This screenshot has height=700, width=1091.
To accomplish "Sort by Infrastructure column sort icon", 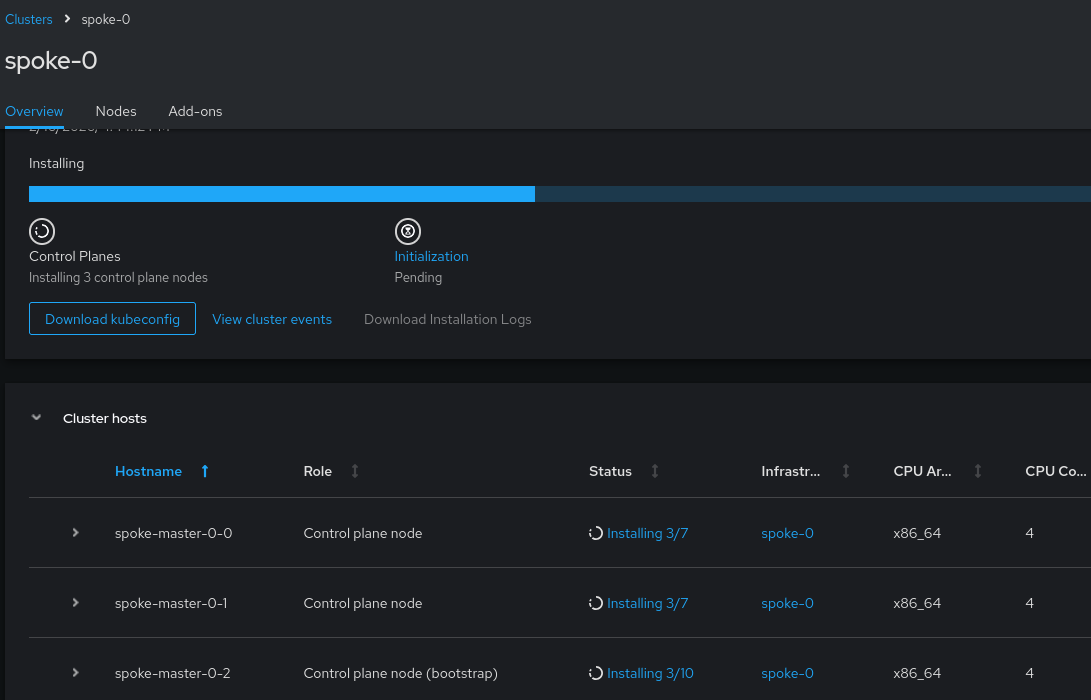I will 846,471.
